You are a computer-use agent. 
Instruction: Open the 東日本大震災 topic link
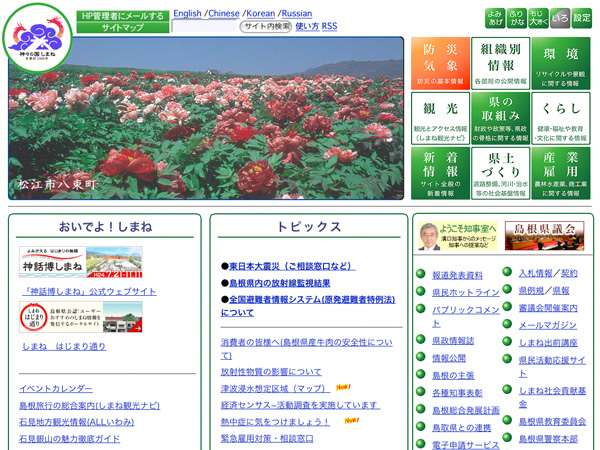pos(291,266)
